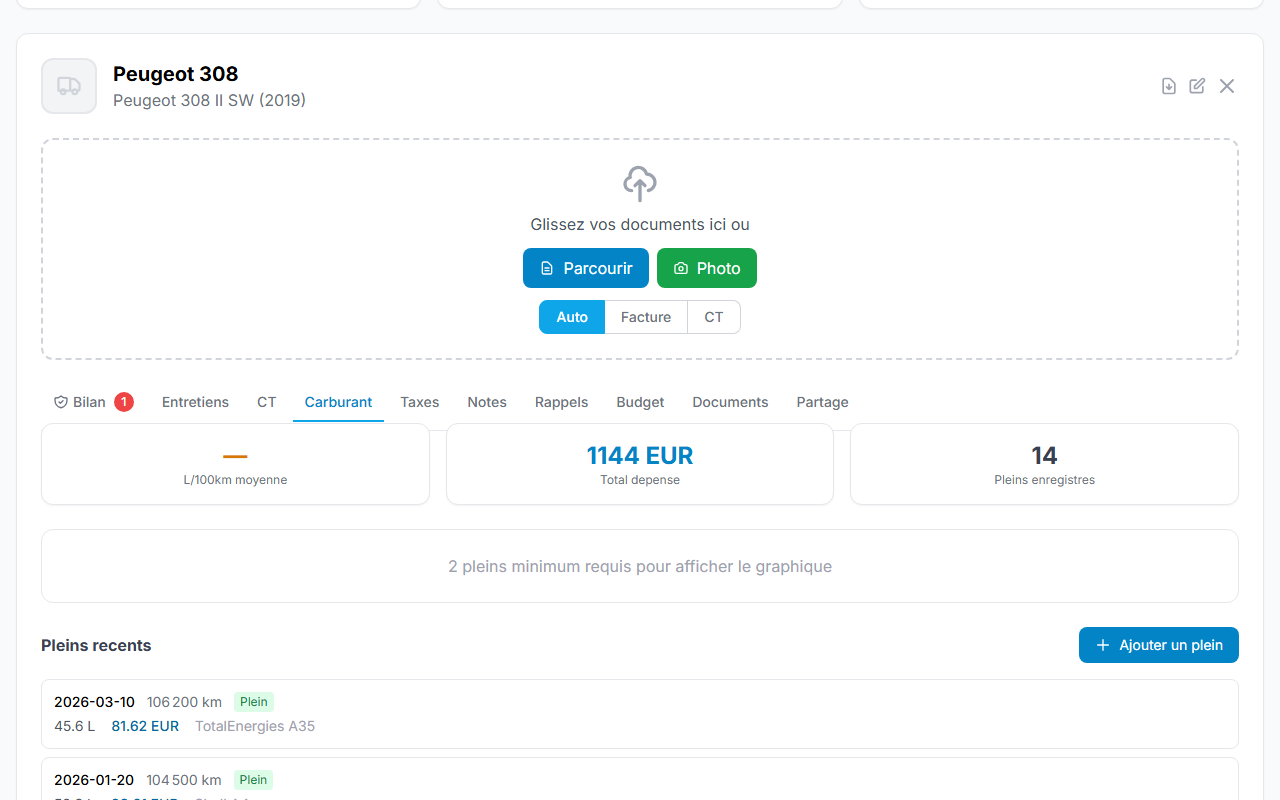
Task: Click the 14 Pleins enregistres card
Action: pos(1044,464)
